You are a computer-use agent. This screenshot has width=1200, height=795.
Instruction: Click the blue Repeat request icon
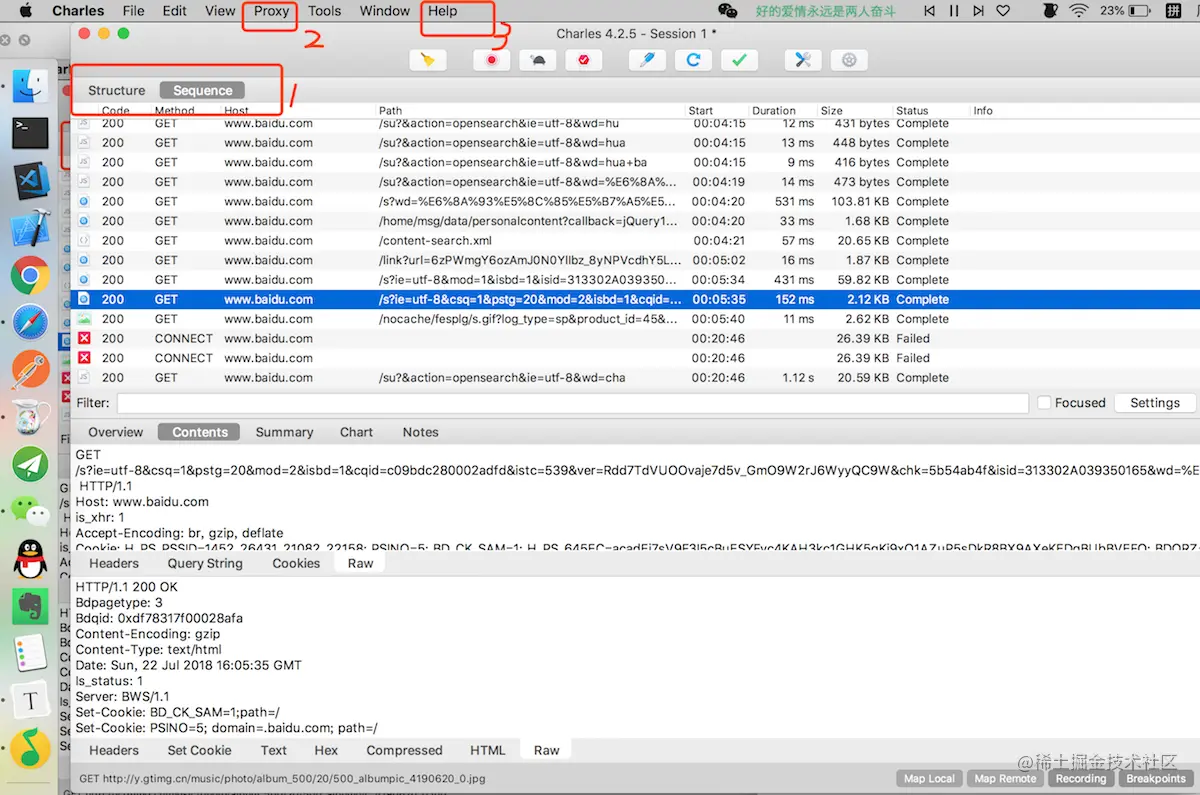(x=693, y=60)
